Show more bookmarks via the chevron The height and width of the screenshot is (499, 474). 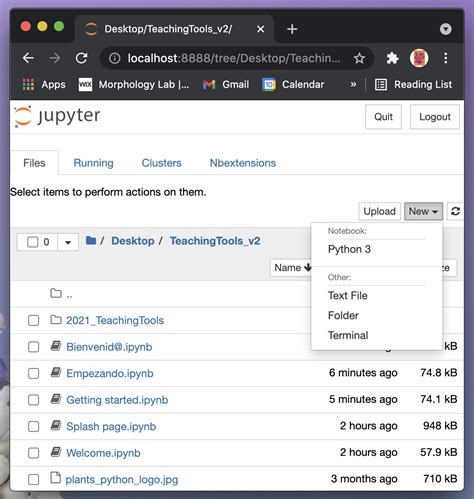(x=353, y=85)
